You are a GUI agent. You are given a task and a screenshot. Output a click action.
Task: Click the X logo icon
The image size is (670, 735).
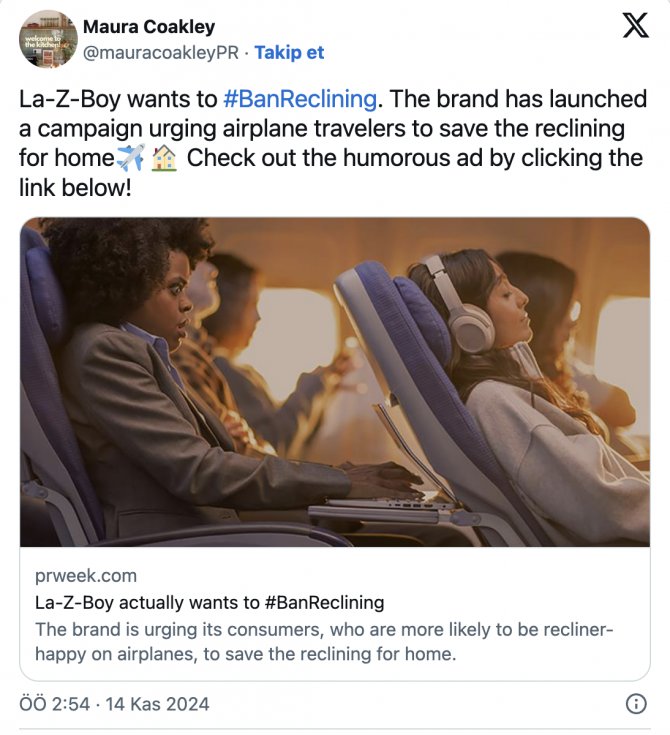click(x=635, y=27)
